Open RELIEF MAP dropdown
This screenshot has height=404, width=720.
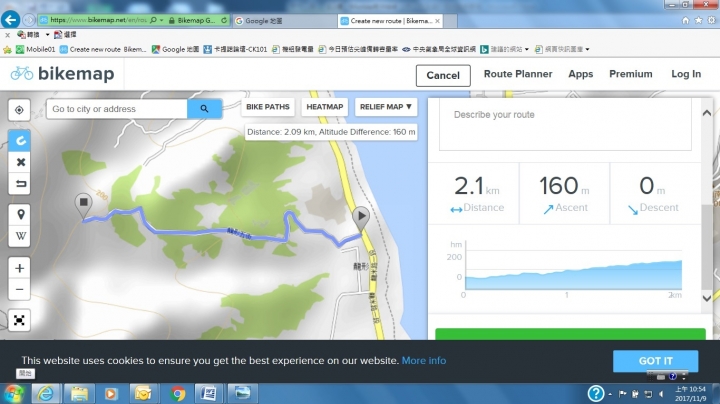(386, 107)
